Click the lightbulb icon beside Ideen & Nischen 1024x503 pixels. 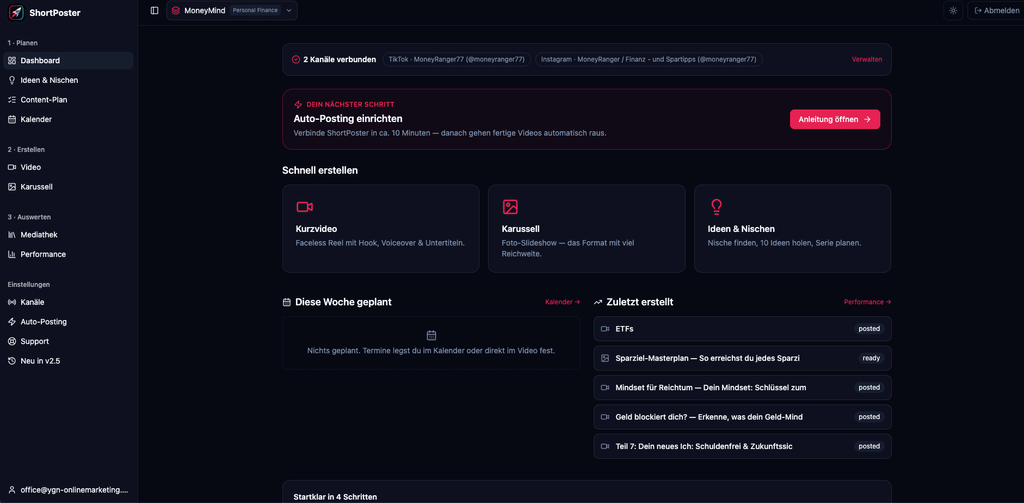pos(12,80)
